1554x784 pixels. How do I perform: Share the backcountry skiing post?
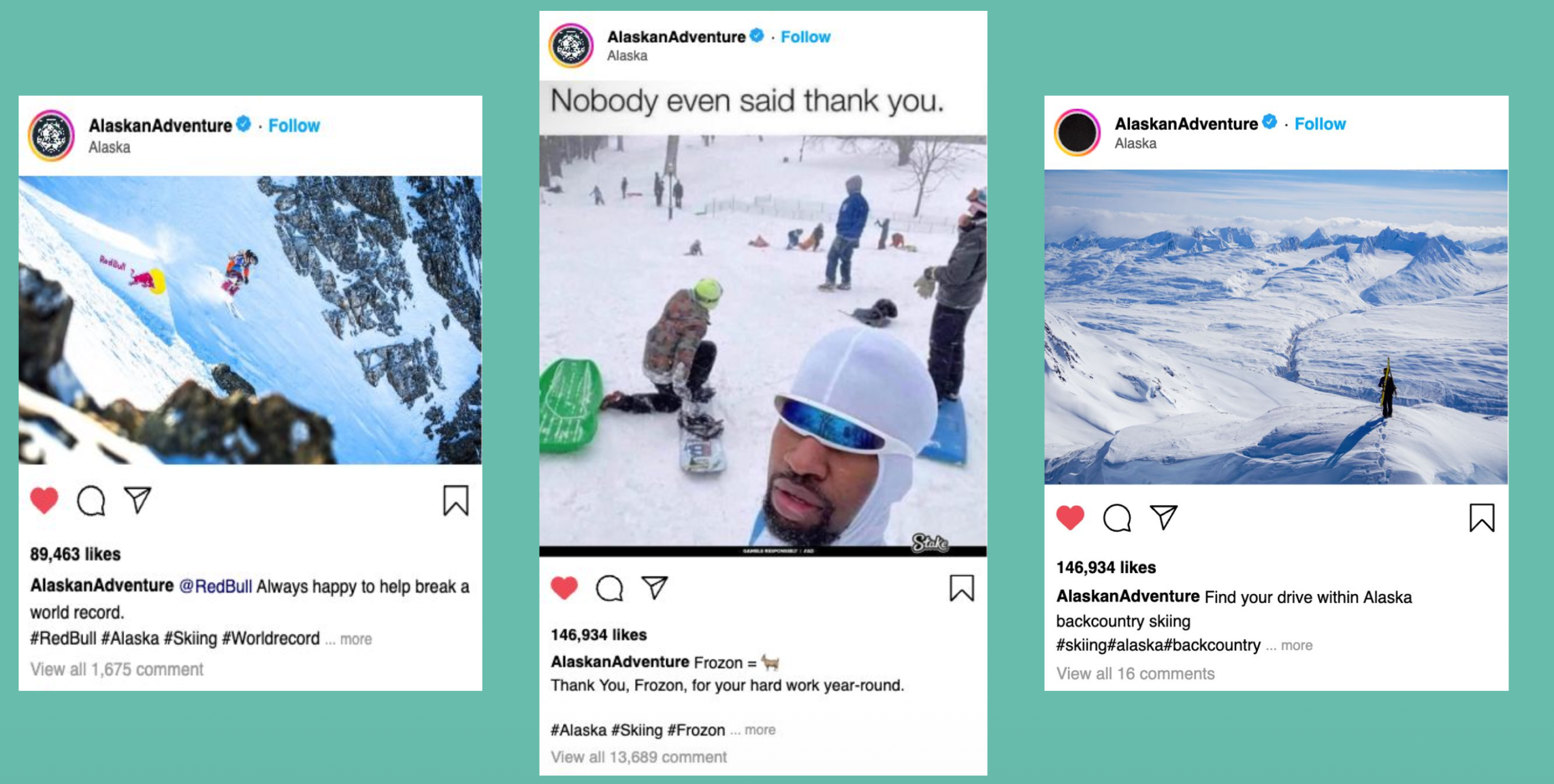click(1164, 517)
